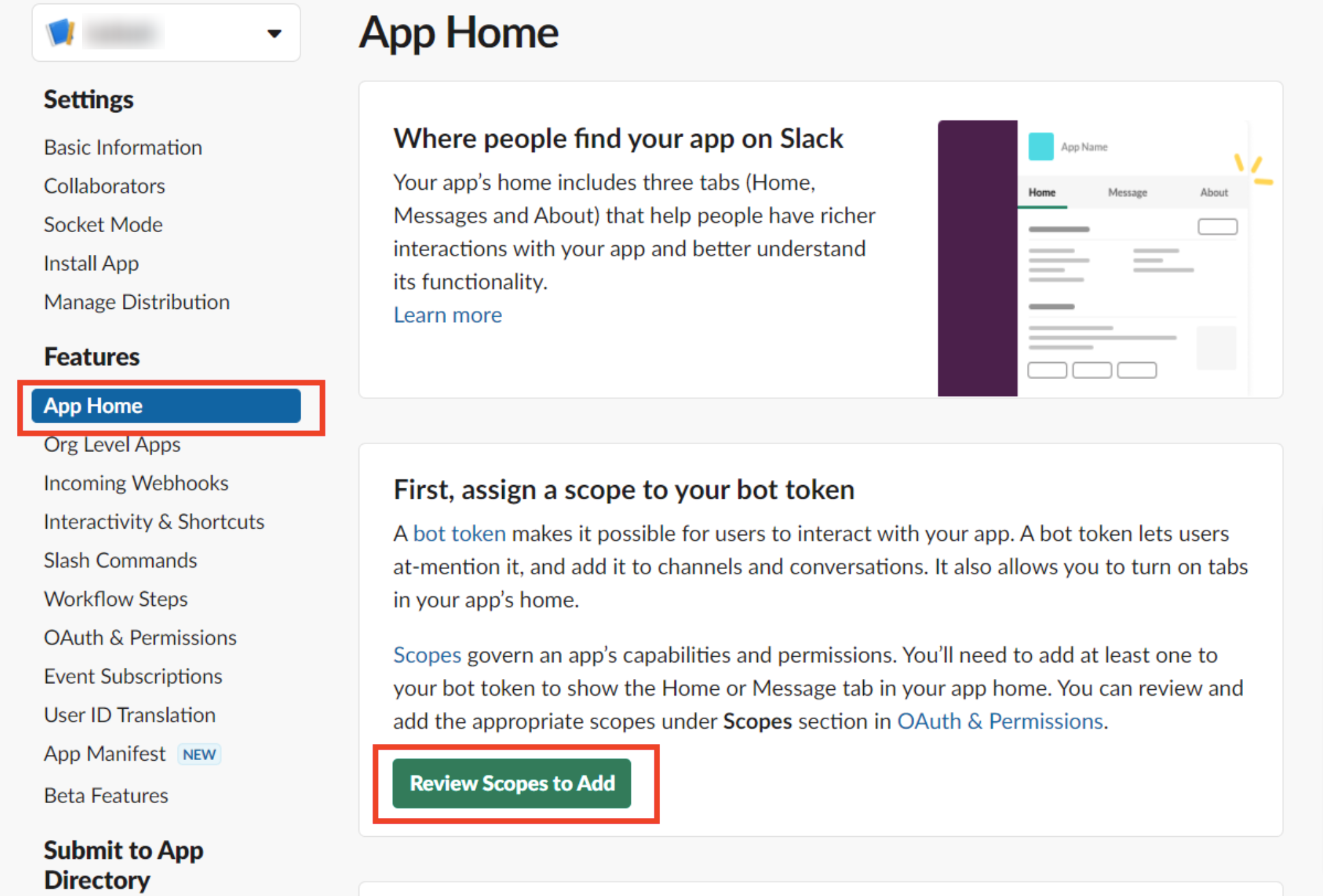Open Basic Information settings page
Image resolution: width=1323 pixels, height=896 pixels.
pyautogui.click(x=123, y=148)
